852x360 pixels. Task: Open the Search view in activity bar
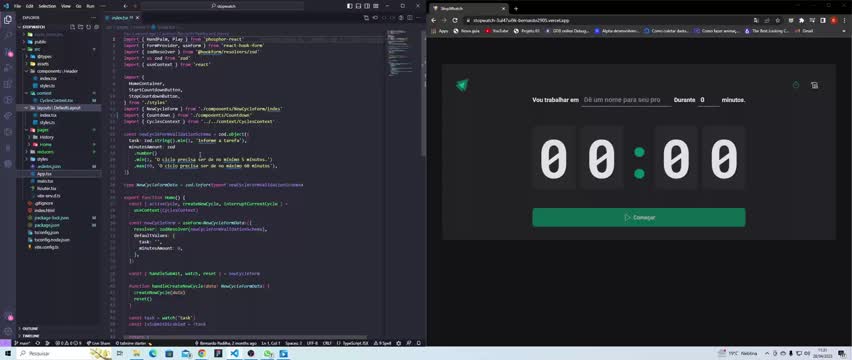pos(8,35)
